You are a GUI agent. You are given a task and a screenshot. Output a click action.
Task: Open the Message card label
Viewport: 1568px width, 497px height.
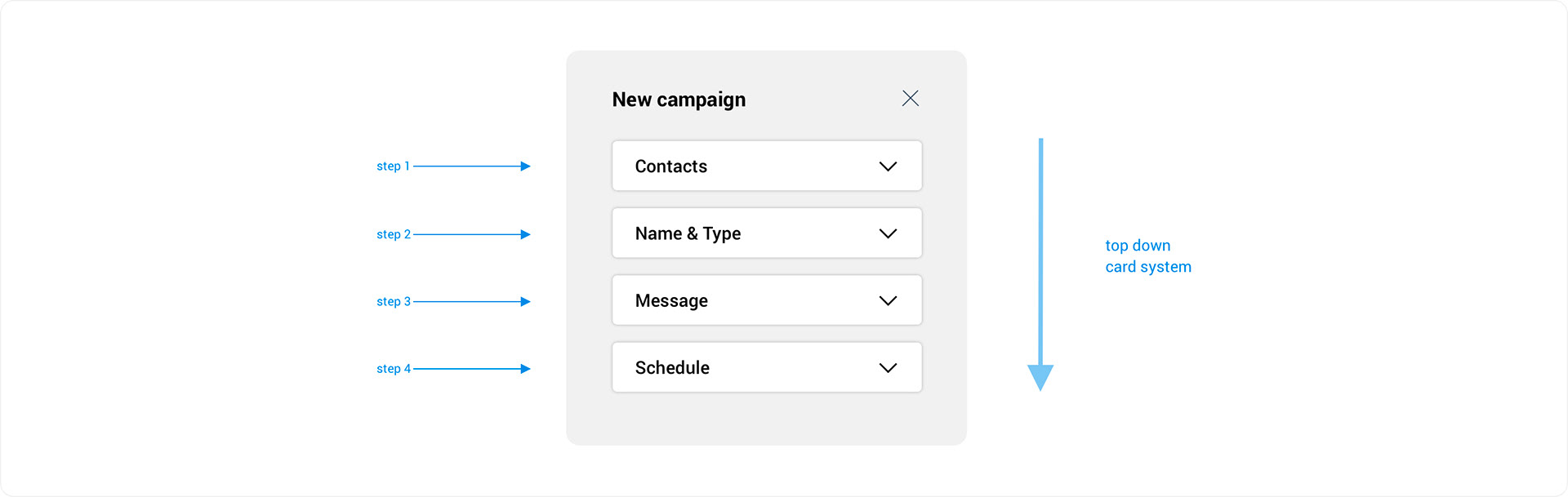671,301
